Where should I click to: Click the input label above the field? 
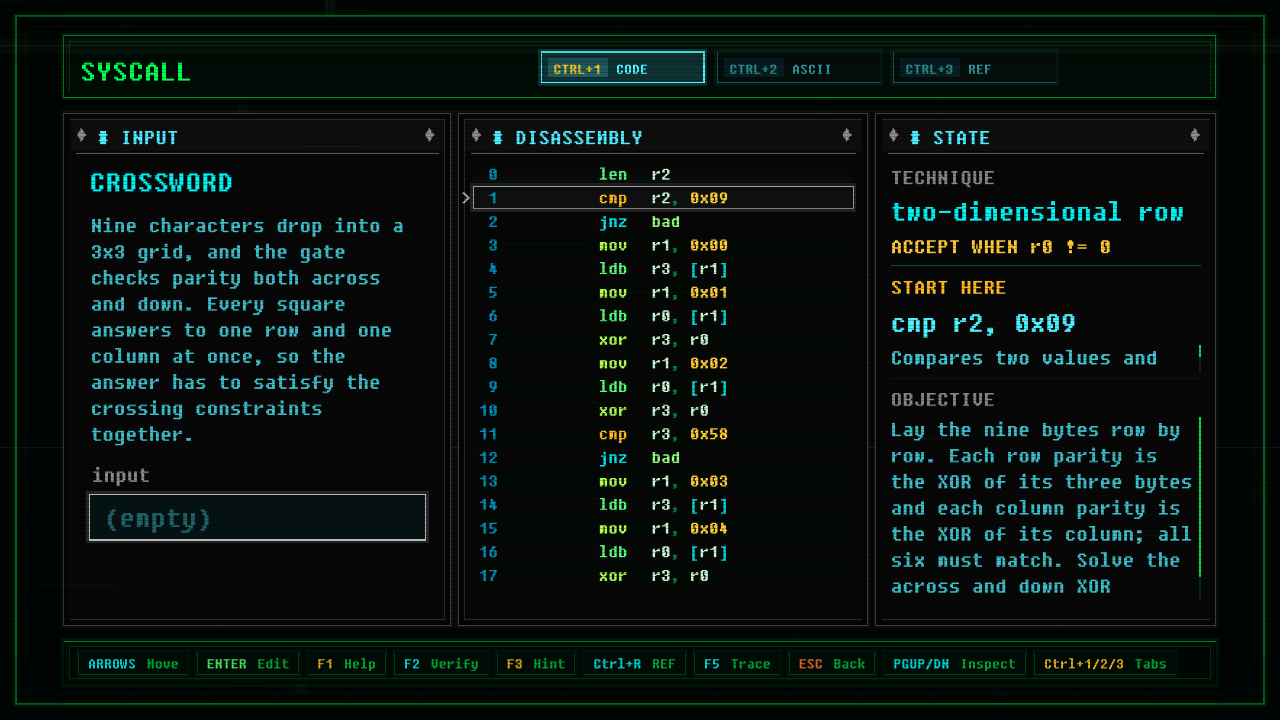121,476
